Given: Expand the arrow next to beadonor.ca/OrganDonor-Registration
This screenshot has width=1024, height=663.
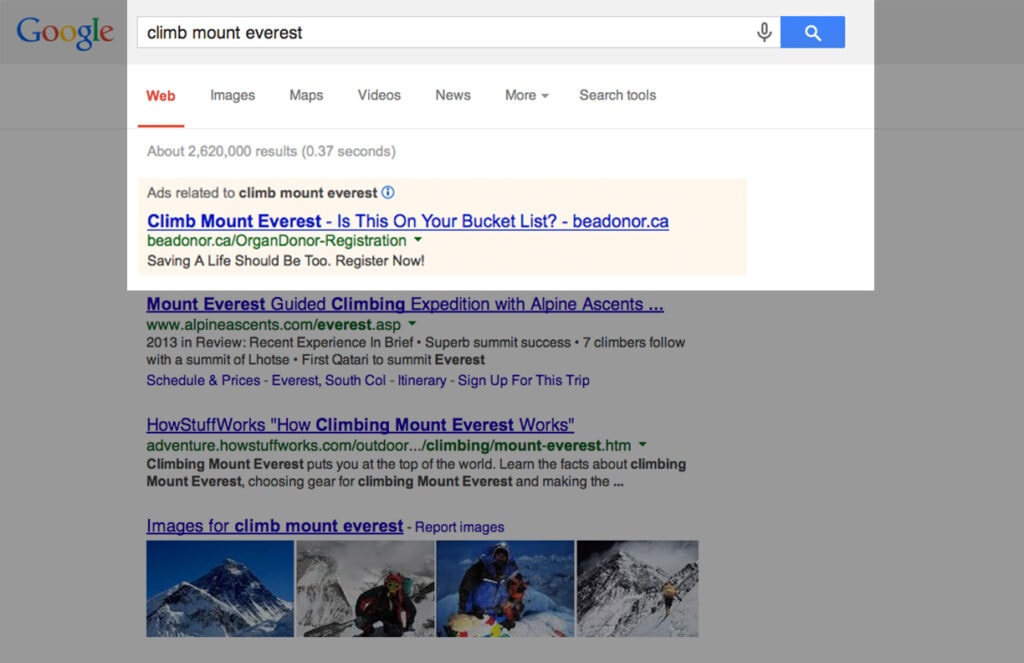Looking at the screenshot, I should point(418,240).
